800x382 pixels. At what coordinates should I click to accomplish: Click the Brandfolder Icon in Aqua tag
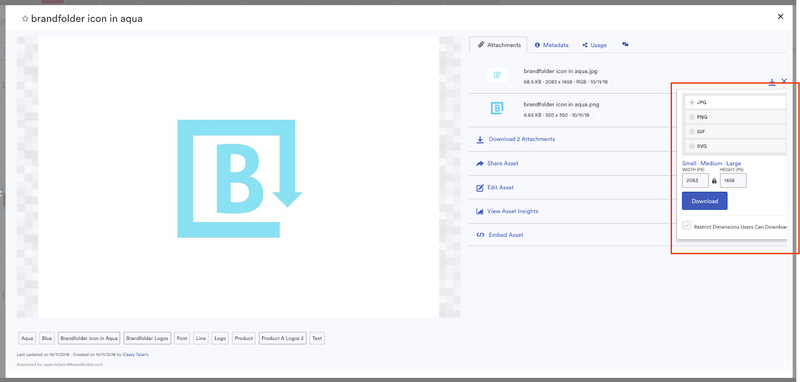(89, 338)
